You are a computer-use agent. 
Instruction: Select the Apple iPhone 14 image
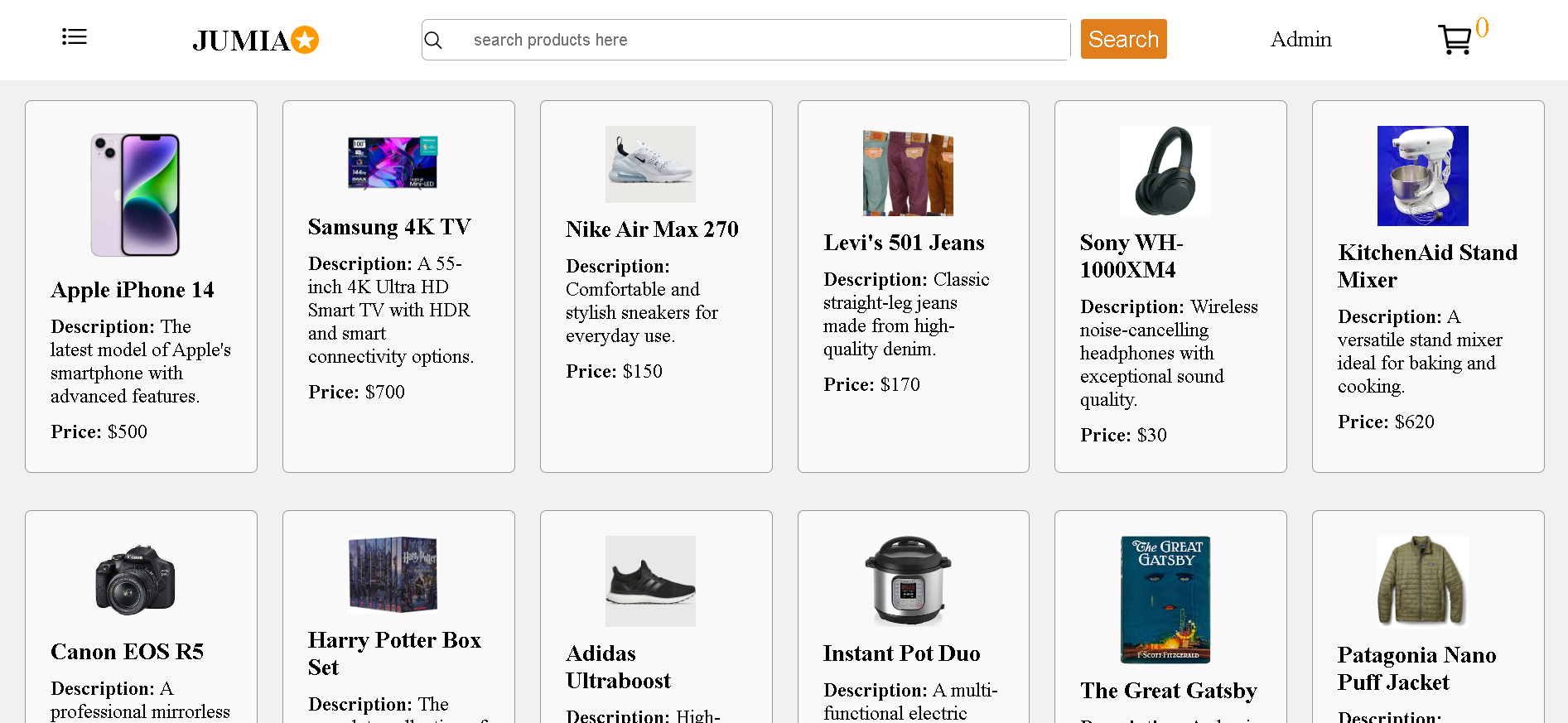pos(135,195)
